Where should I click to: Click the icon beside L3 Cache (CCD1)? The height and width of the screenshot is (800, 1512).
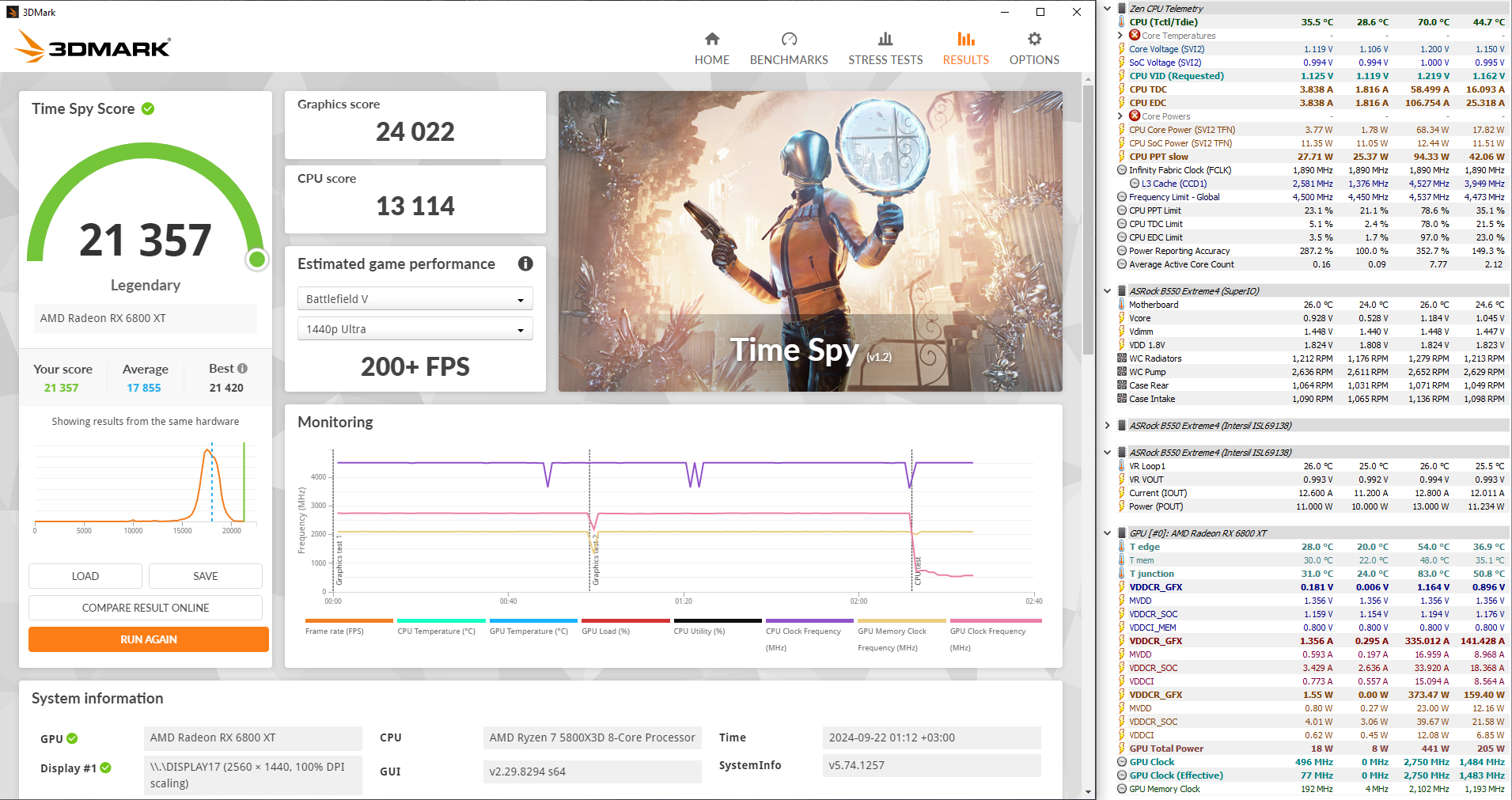(x=1135, y=184)
